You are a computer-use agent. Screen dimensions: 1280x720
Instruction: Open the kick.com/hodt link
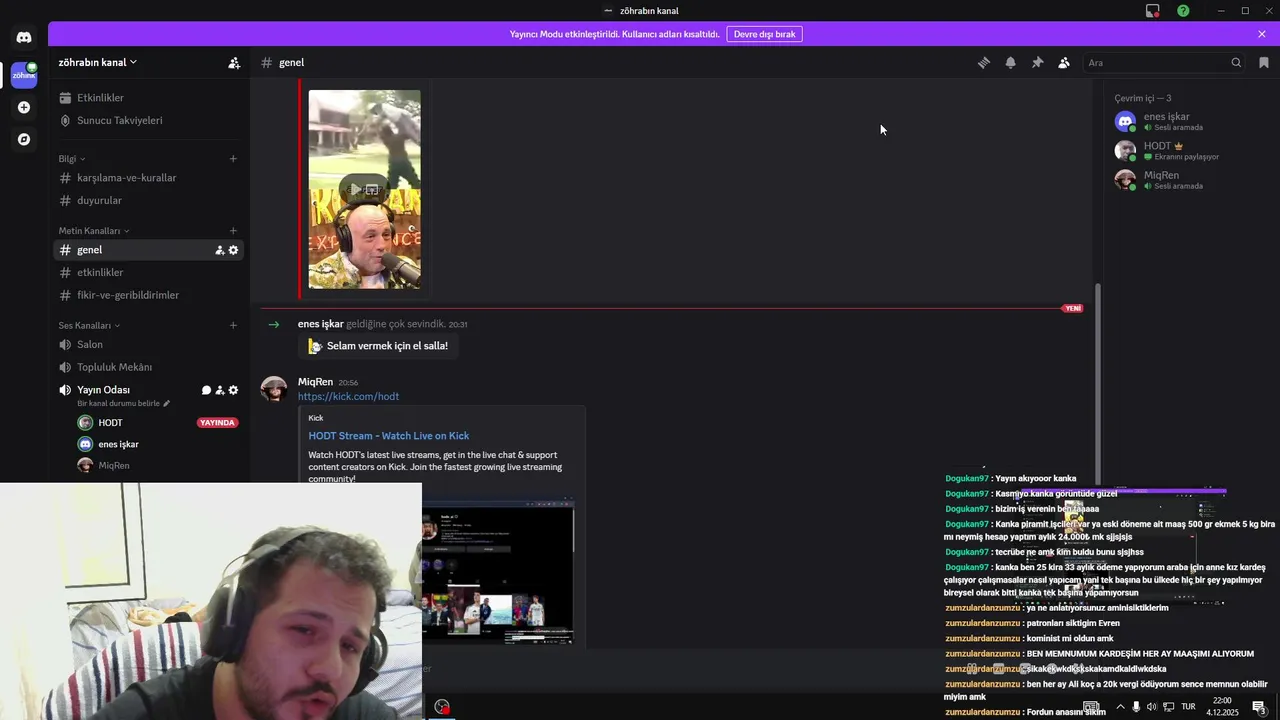point(348,396)
